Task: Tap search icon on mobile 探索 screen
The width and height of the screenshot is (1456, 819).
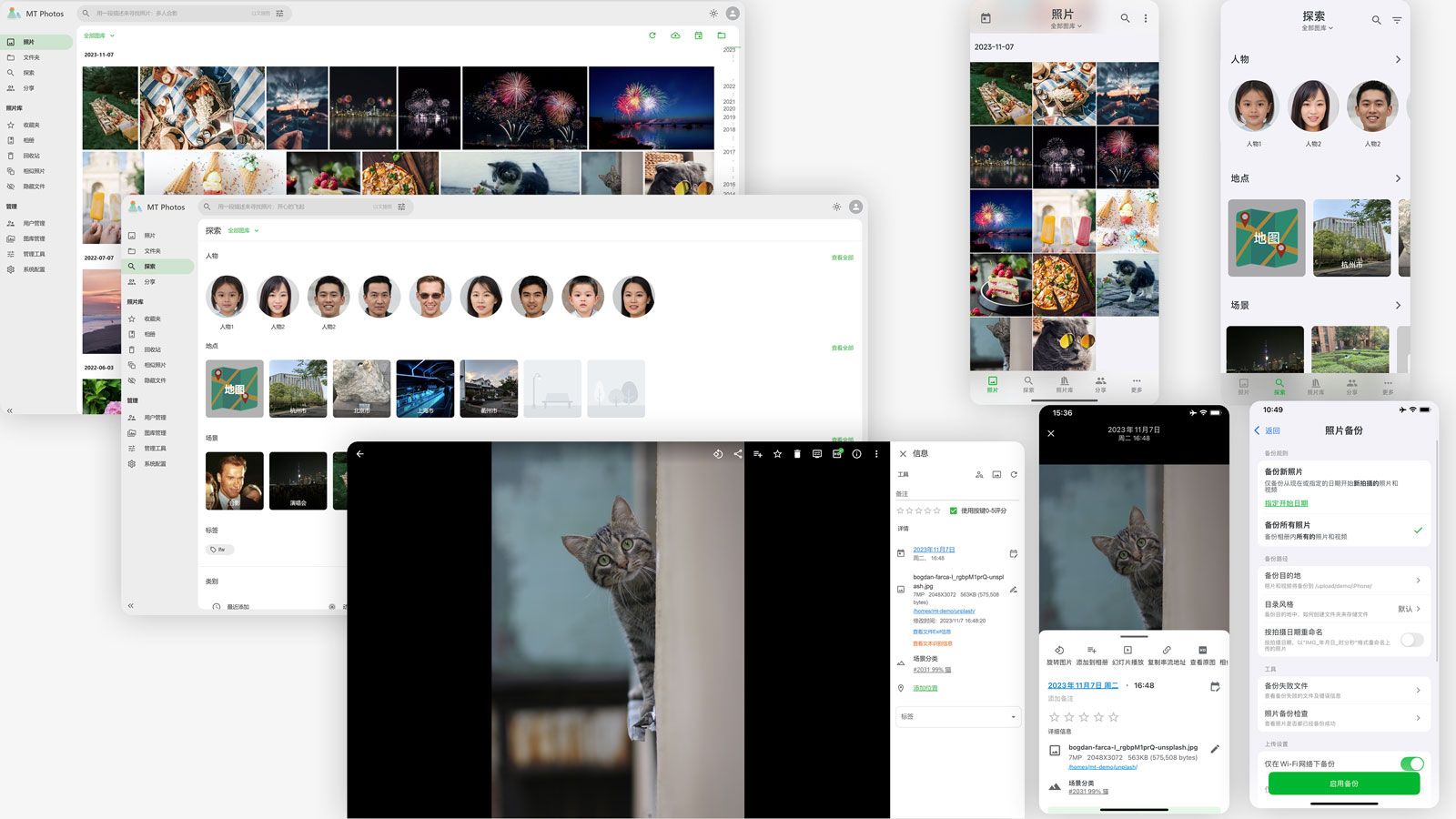Action: coord(1376,20)
